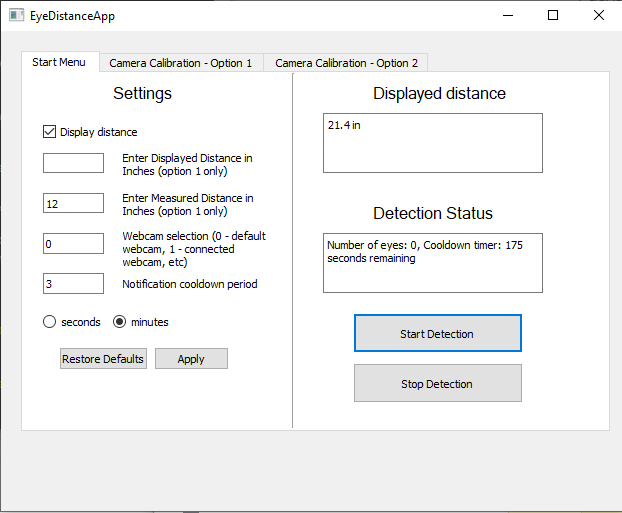The width and height of the screenshot is (622, 513).
Task: Click the 'Webcam selection (0 - default' label
Action: click(194, 249)
